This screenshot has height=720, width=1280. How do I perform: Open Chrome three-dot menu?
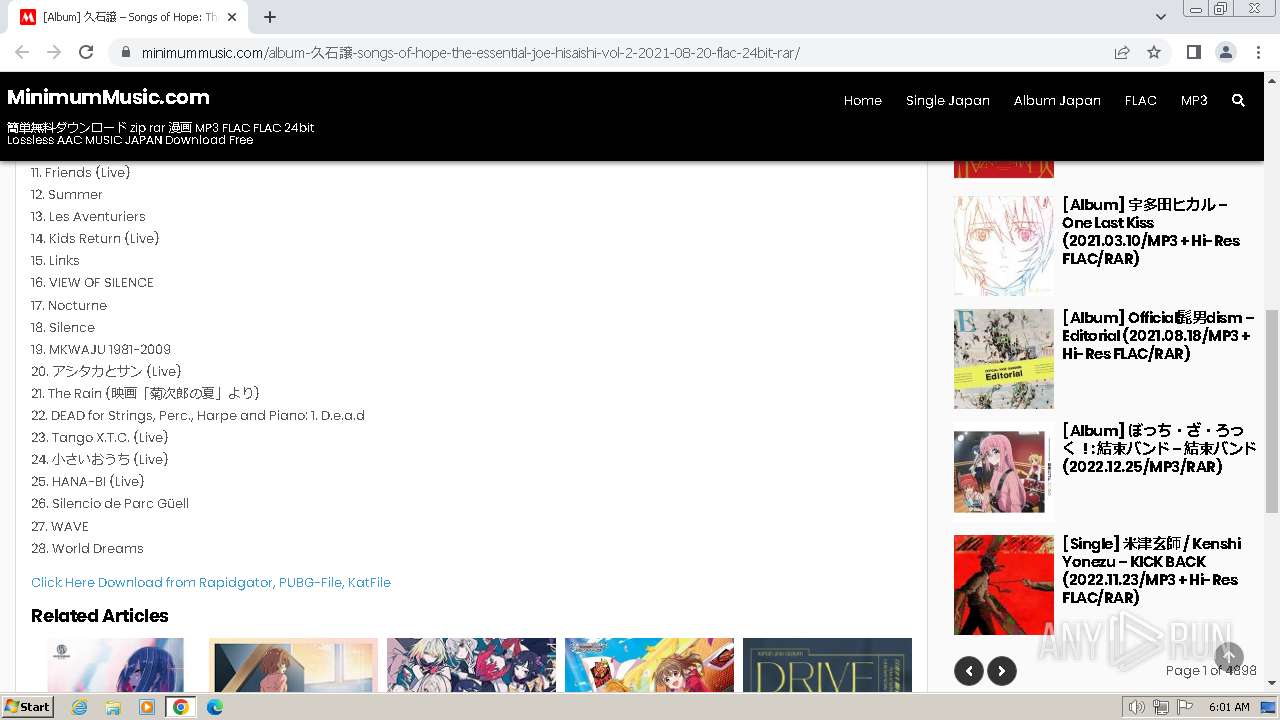click(1257, 52)
